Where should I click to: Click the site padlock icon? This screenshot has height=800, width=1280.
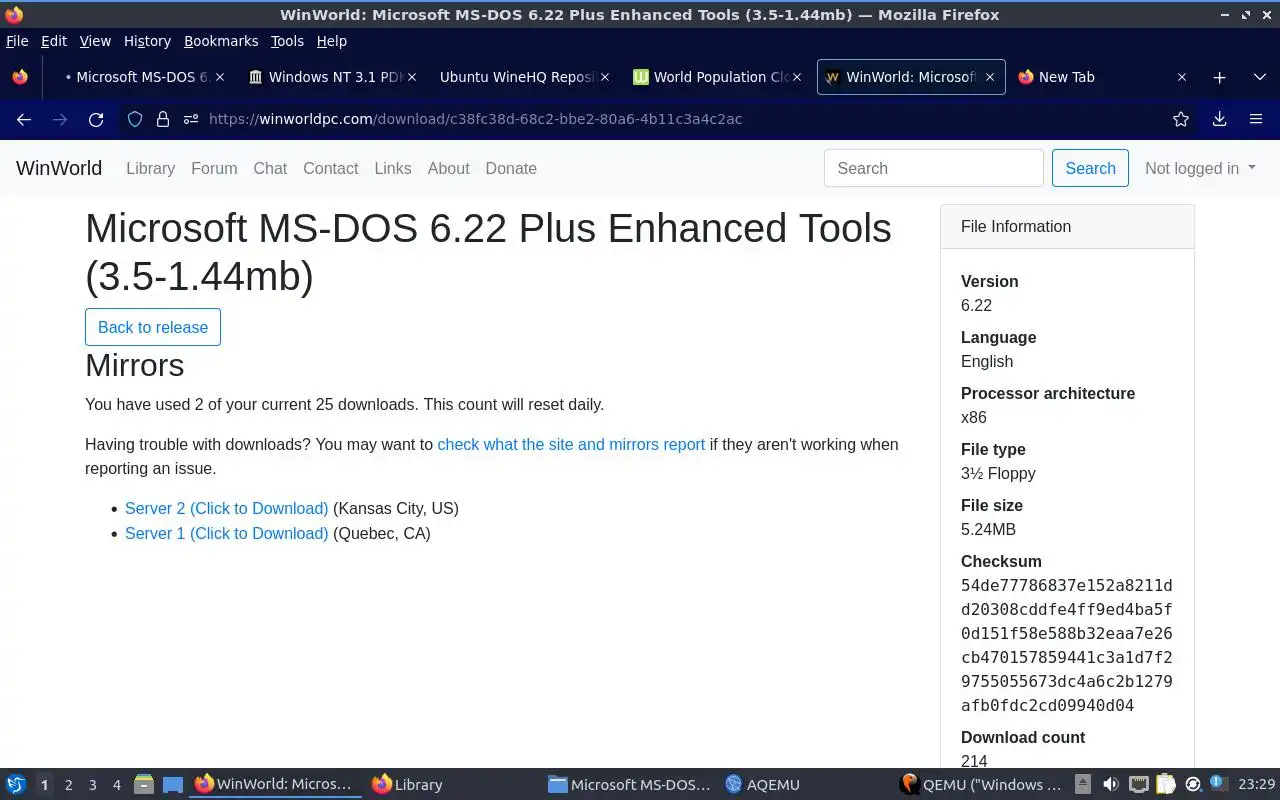click(163, 119)
